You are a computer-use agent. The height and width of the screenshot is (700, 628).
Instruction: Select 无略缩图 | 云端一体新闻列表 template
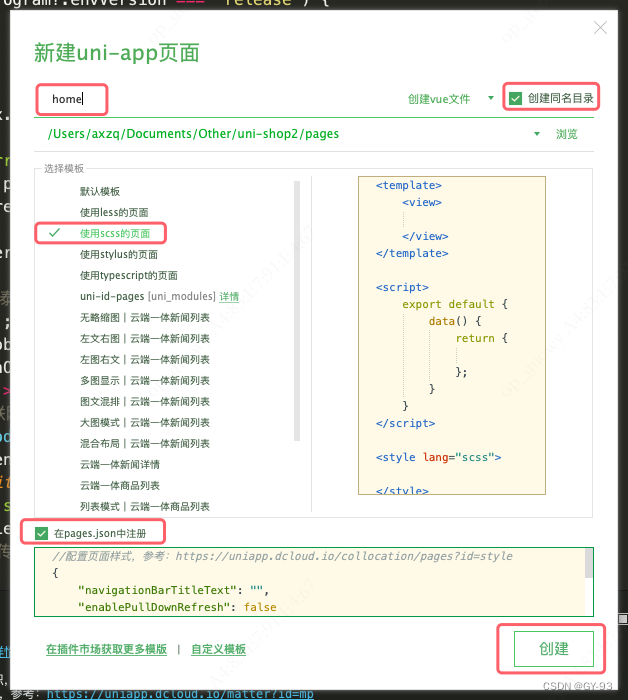point(145,317)
